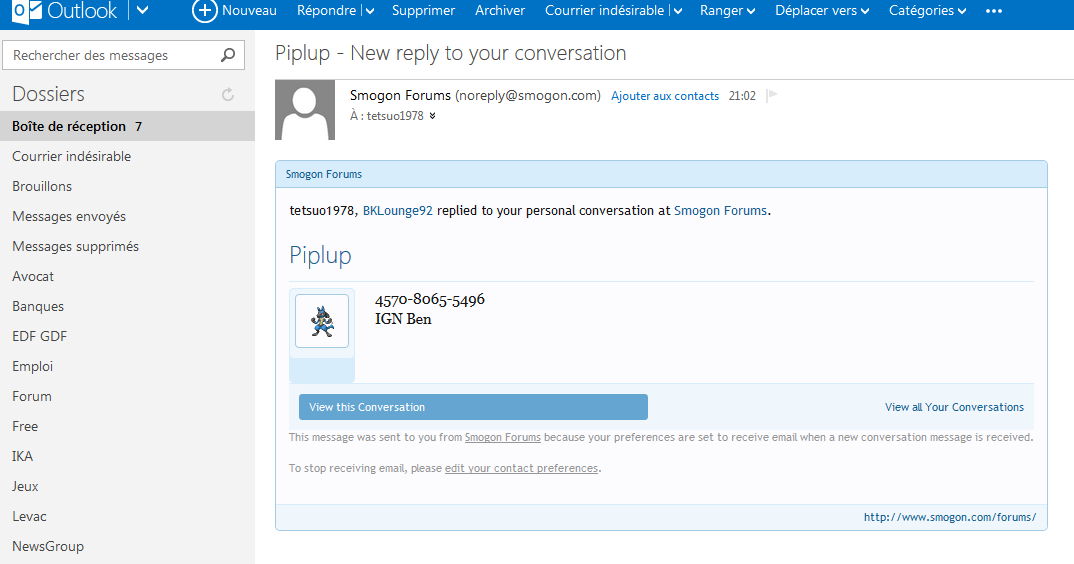1074x564 pixels.
Task: Open the Courrier indésirable folder
Action: (x=71, y=156)
